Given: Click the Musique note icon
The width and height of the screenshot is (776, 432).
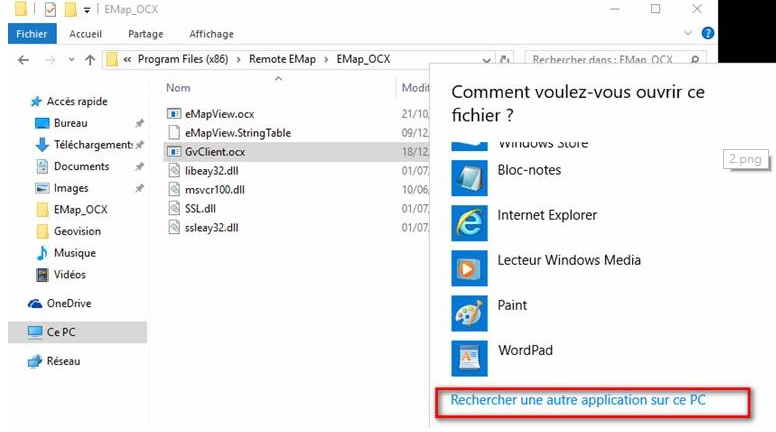Looking at the screenshot, I should (x=43, y=253).
